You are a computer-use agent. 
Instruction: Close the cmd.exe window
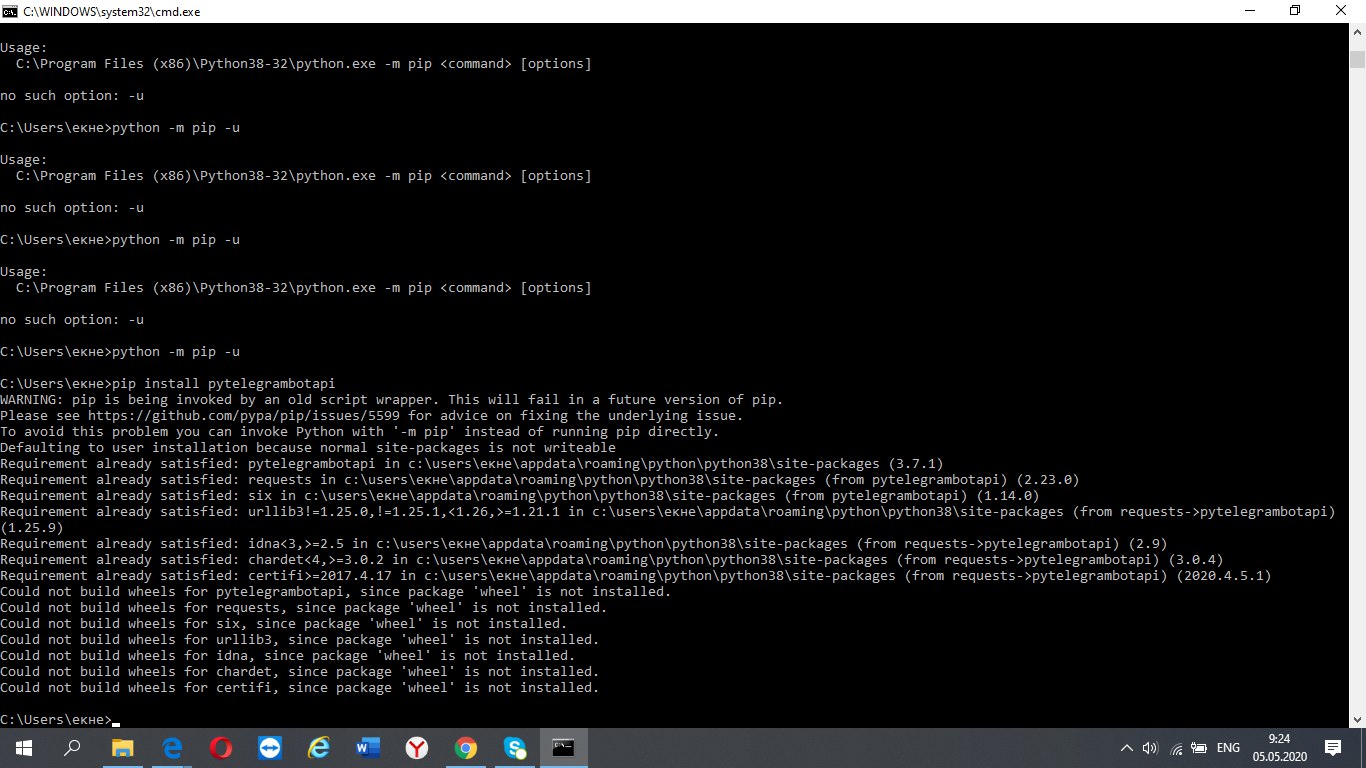(x=1342, y=10)
